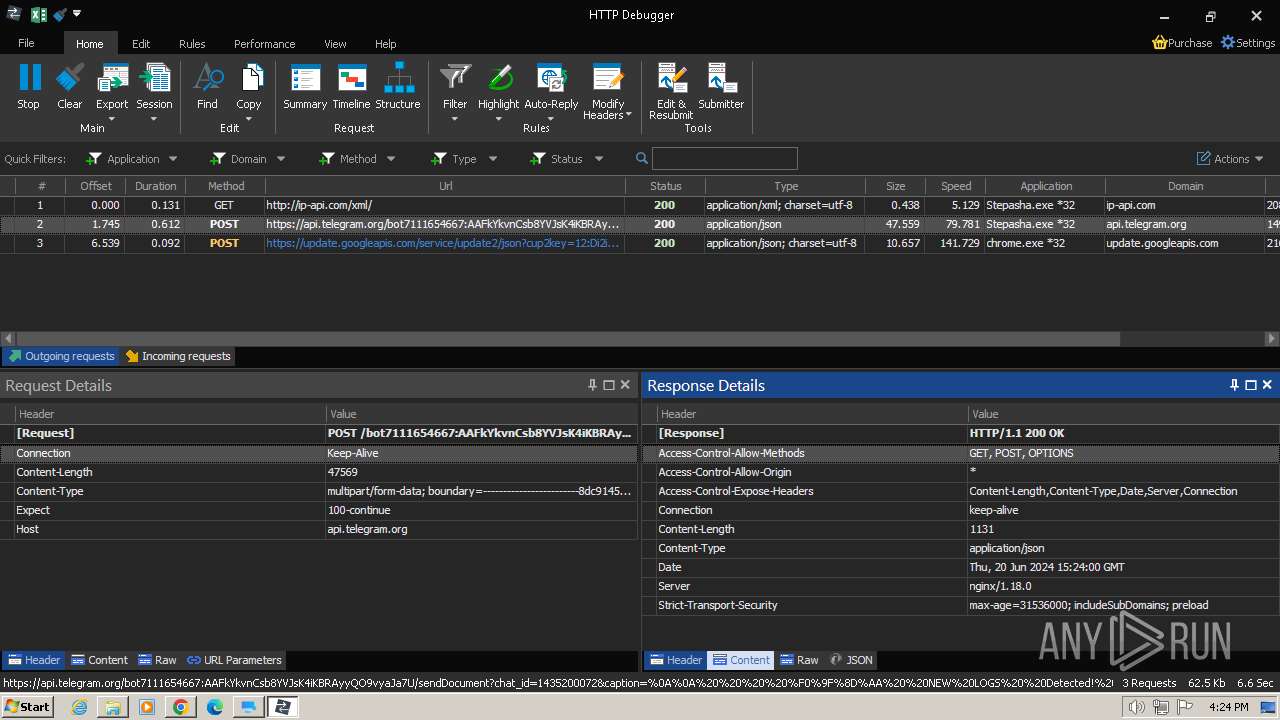This screenshot has height=720, width=1280.
Task: Switch to the Rules ribbon tab
Action: pos(192,44)
